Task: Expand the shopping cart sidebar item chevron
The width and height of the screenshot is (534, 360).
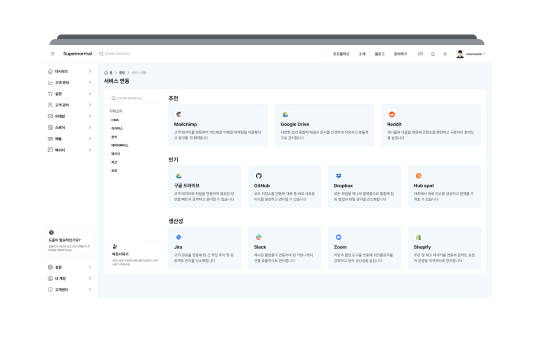Action: click(x=90, y=94)
